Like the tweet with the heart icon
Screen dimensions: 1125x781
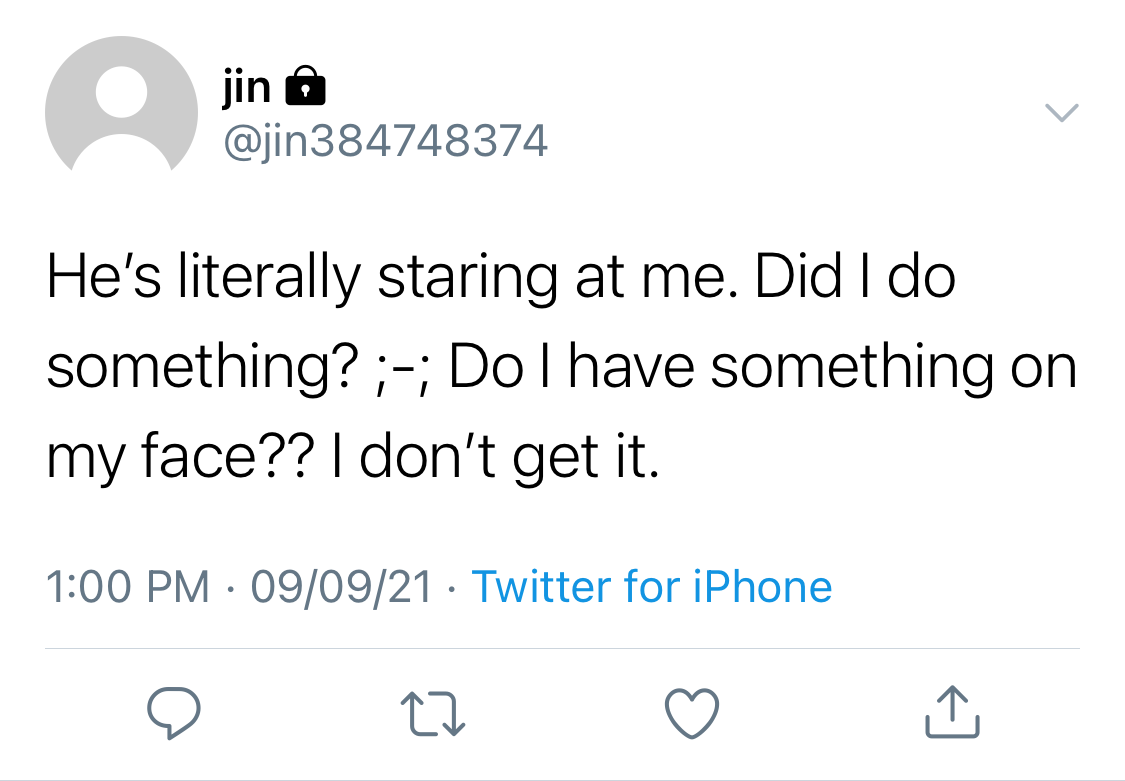click(x=692, y=713)
